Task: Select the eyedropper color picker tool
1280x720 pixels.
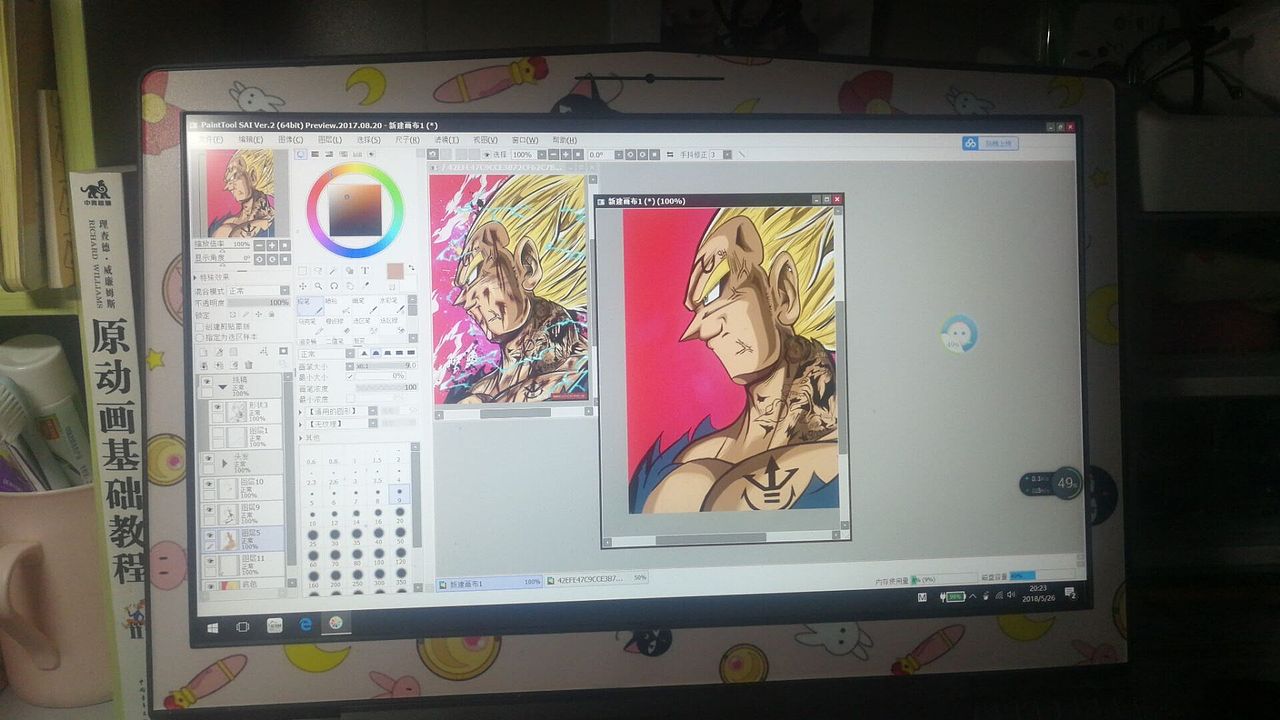Action: pyautogui.click(x=366, y=285)
